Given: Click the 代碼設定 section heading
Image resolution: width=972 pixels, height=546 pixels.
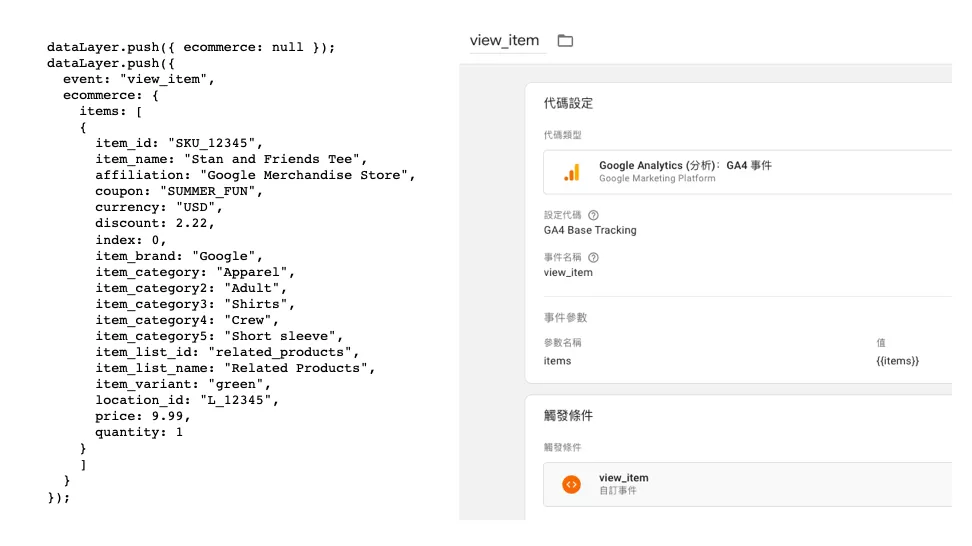Looking at the screenshot, I should pos(568,103).
